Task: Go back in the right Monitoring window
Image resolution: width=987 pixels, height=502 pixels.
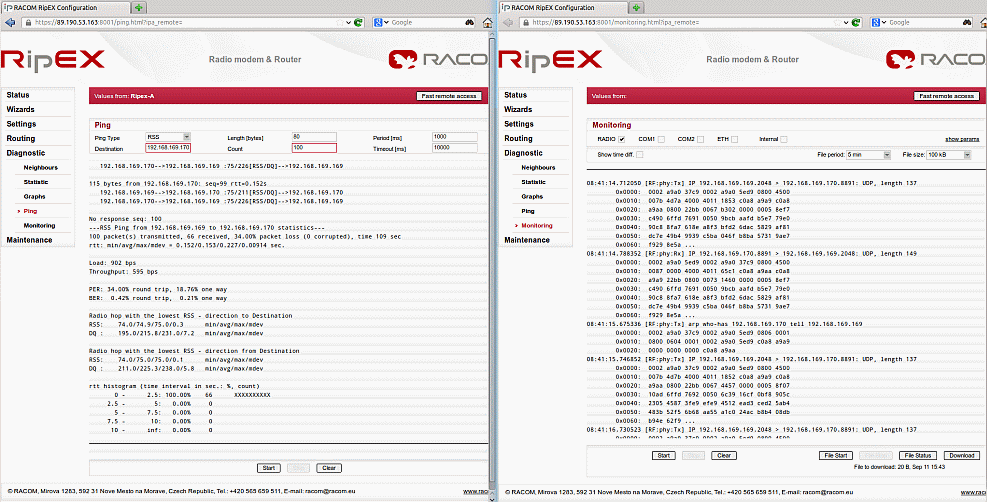Action: (507, 22)
